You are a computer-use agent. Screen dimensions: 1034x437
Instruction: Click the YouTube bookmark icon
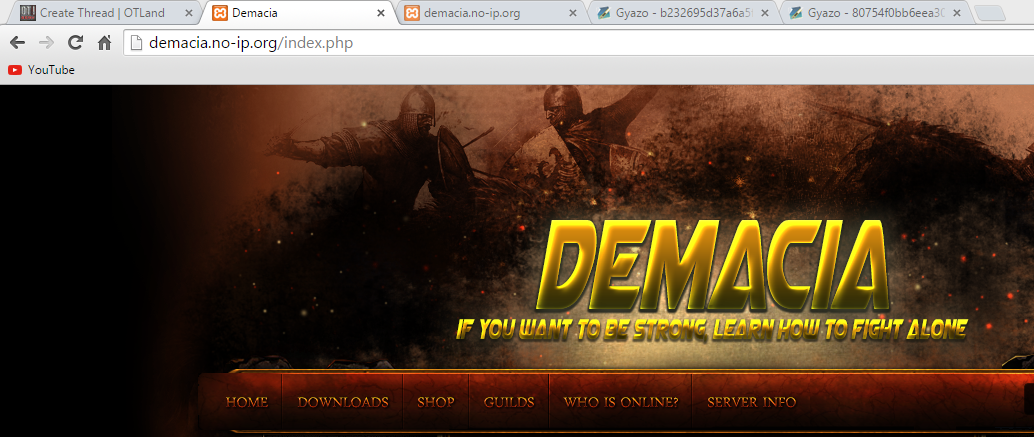click(15, 70)
